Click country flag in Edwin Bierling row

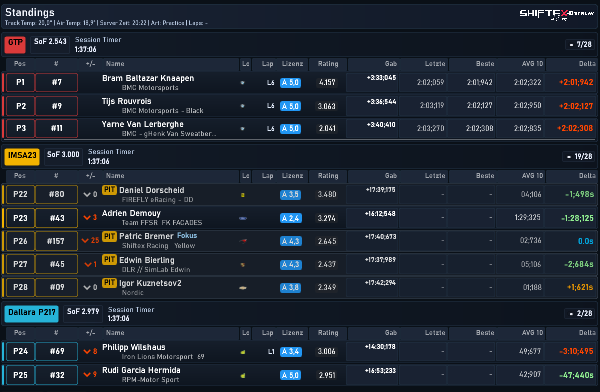[243, 265]
